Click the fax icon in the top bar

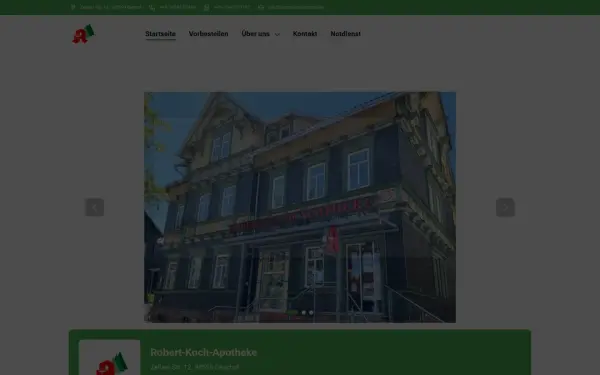(206, 7)
